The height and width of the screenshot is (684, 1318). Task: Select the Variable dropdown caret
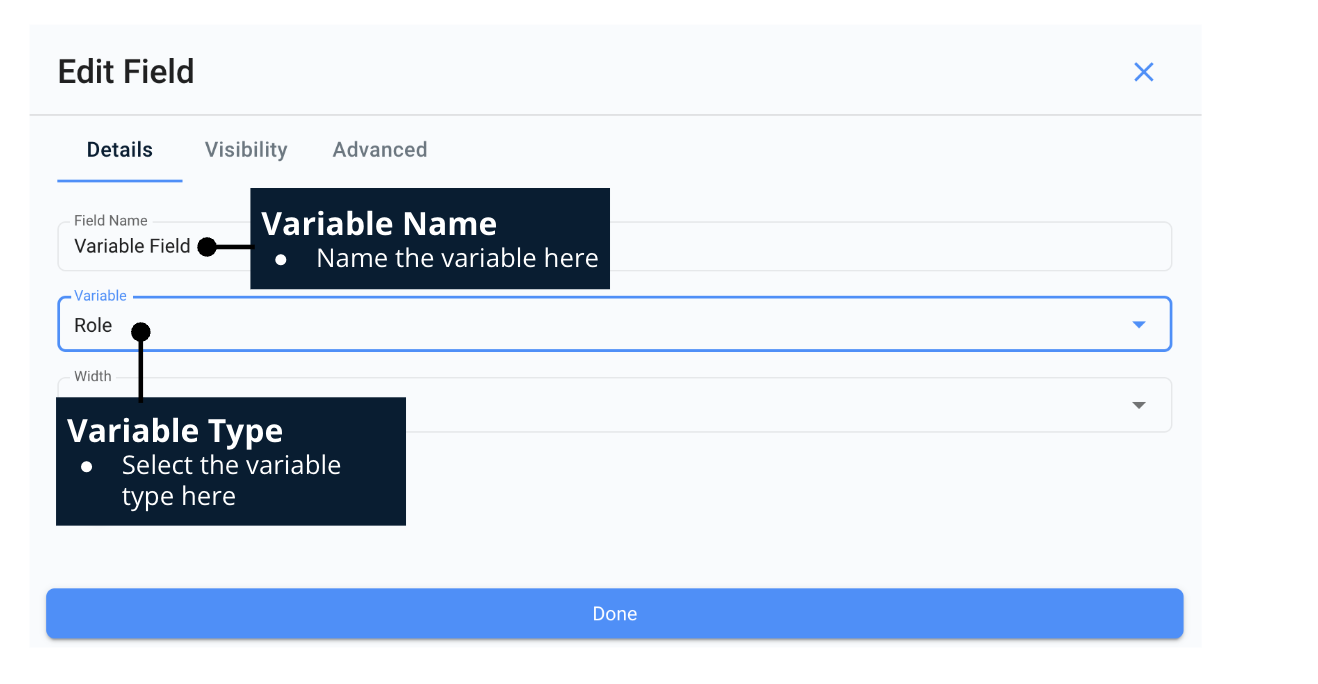[x=1138, y=324]
